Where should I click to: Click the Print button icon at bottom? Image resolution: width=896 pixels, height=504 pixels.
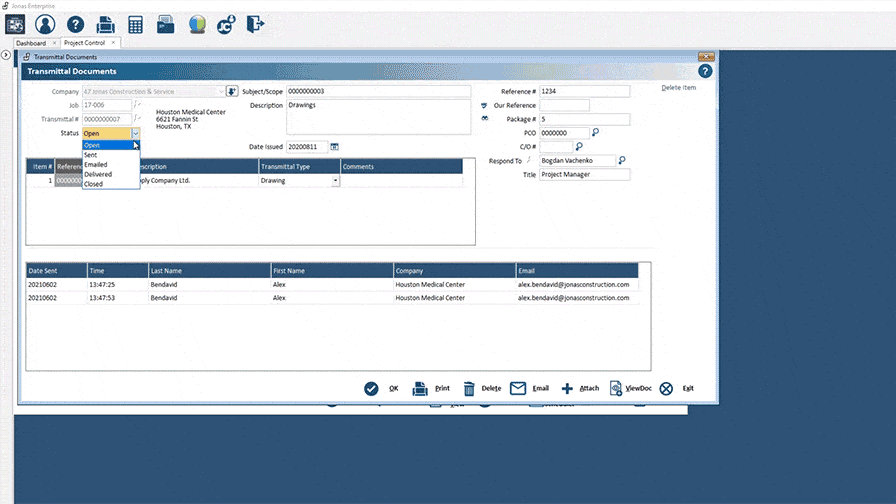click(x=420, y=389)
